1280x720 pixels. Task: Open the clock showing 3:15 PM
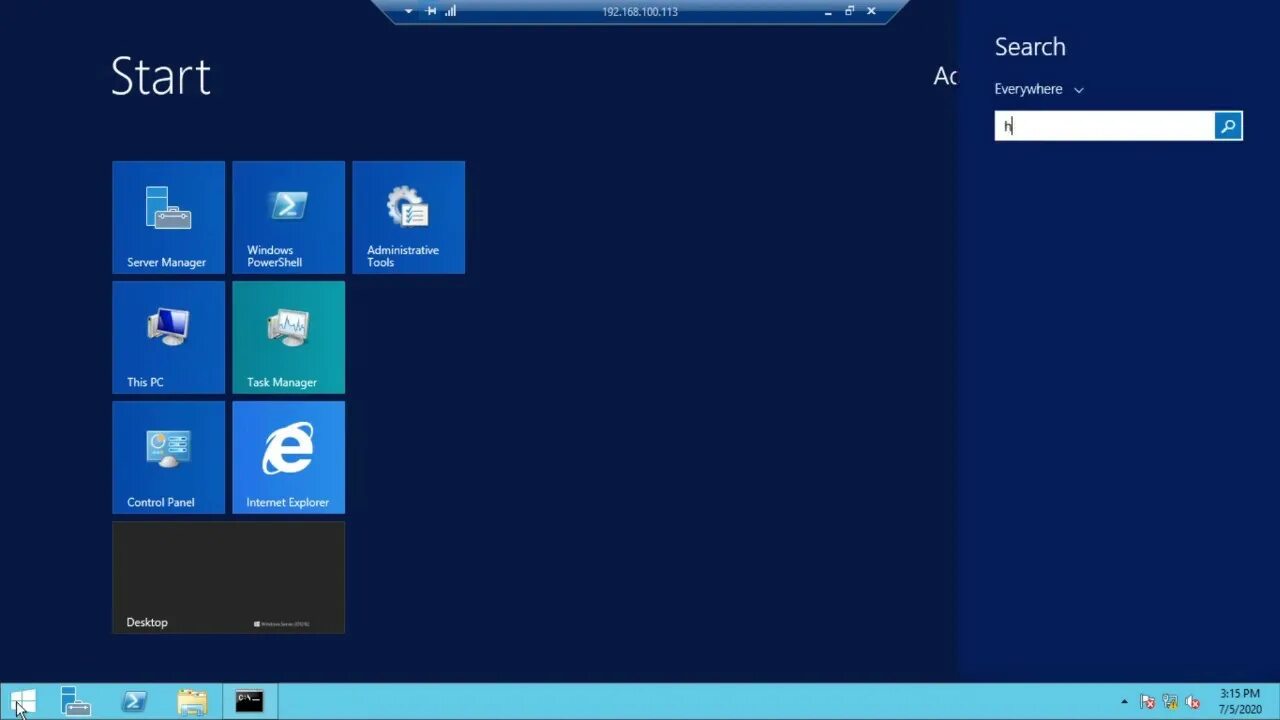1240,702
